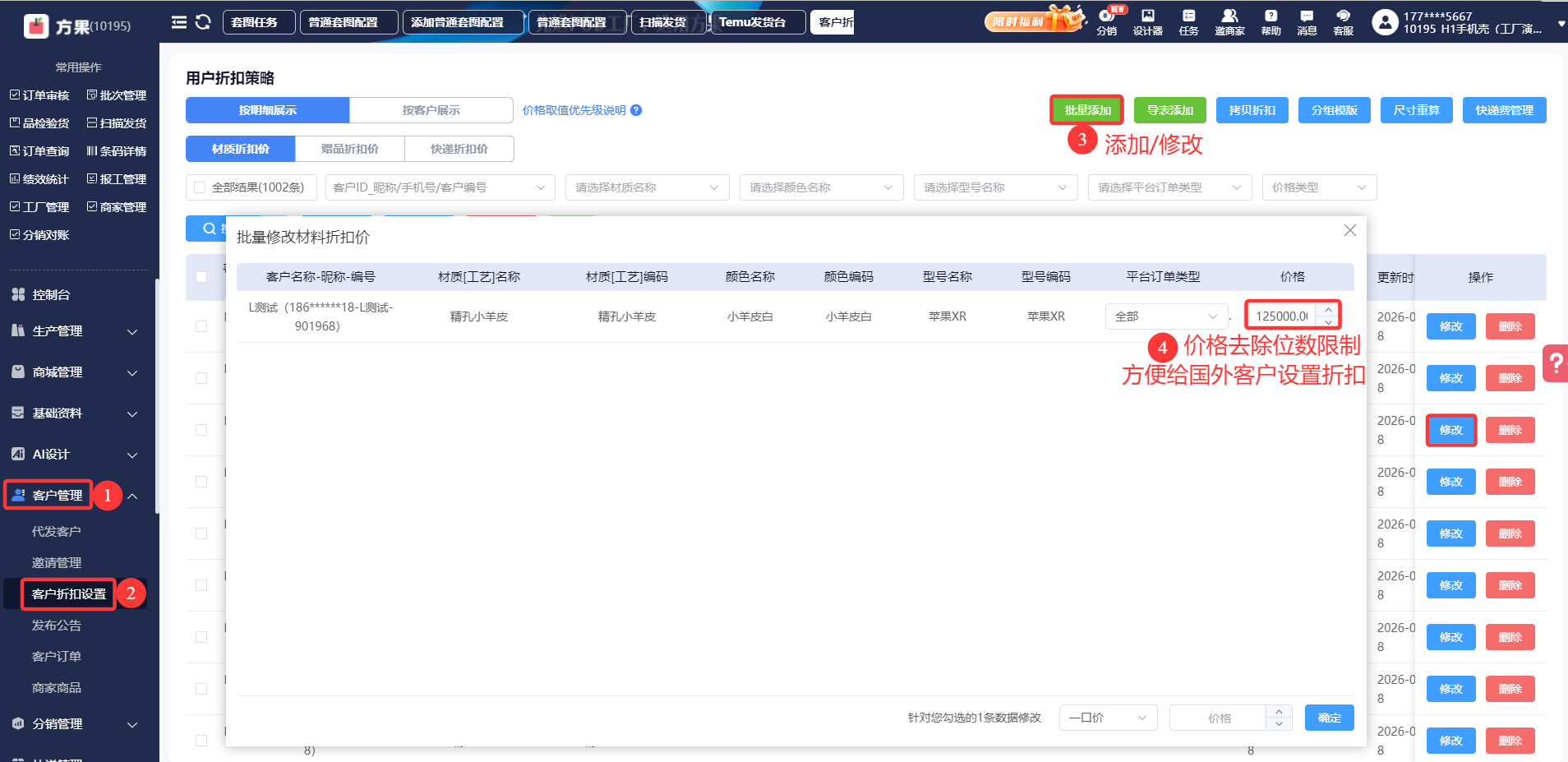Screen dimensions: 1568x762
Task: Open 订单审核 shortcut in the sidebar
Action: tap(39, 95)
